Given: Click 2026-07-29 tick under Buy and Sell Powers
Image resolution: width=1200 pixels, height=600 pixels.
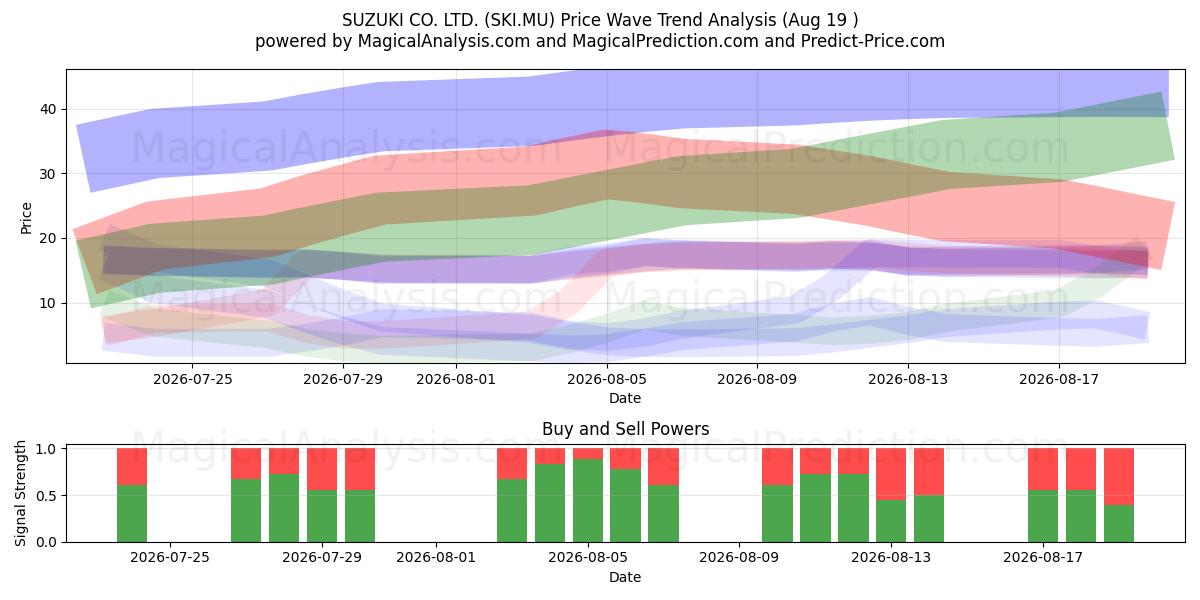Looking at the screenshot, I should pyautogui.click(x=322, y=557).
